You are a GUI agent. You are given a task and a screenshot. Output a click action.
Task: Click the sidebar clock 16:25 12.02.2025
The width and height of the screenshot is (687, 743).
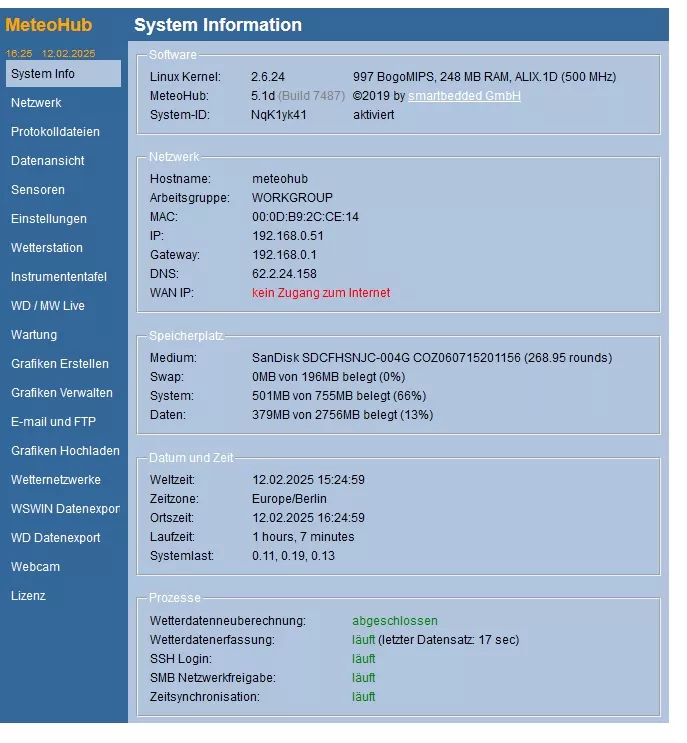pyautogui.click(x=50, y=53)
